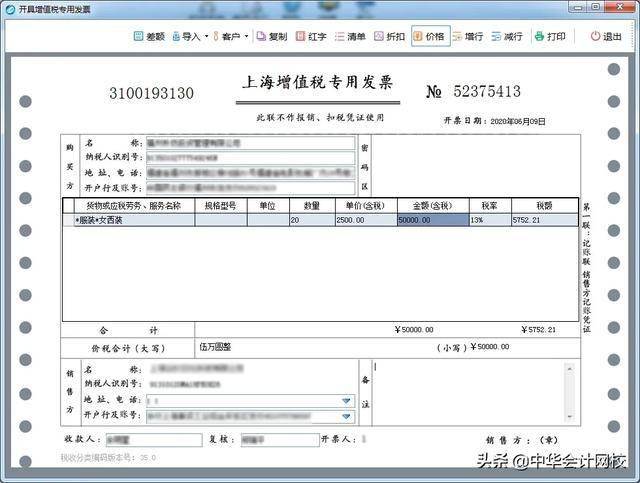Screen dimensions: 640x483
Task: Click the tax rate cell 13%
Action: point(490,220)
